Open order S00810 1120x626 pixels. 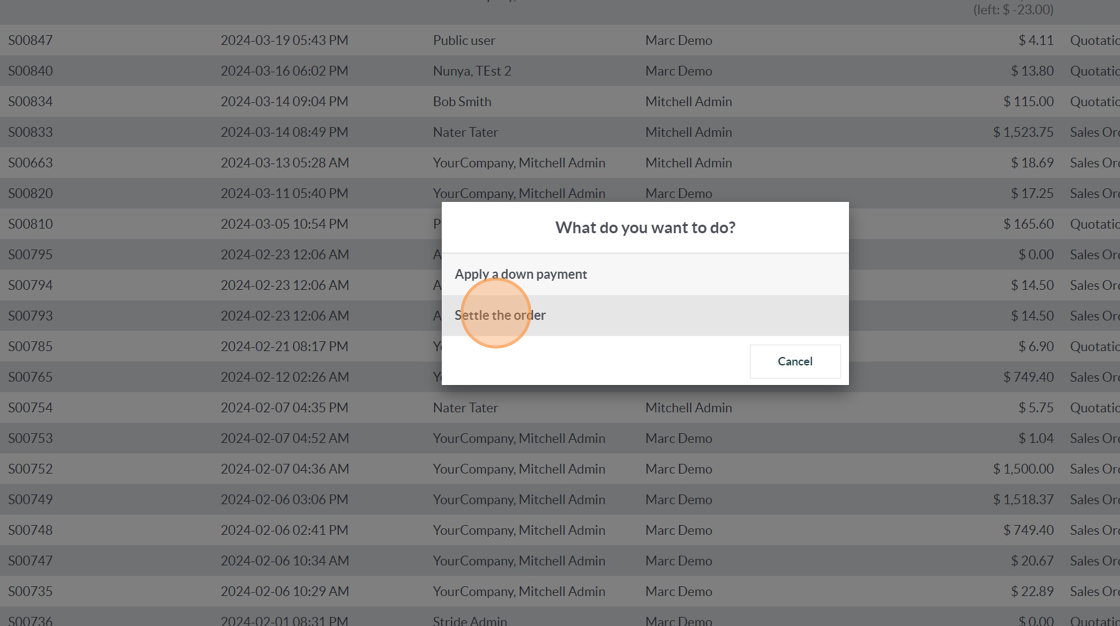(30, 224)
